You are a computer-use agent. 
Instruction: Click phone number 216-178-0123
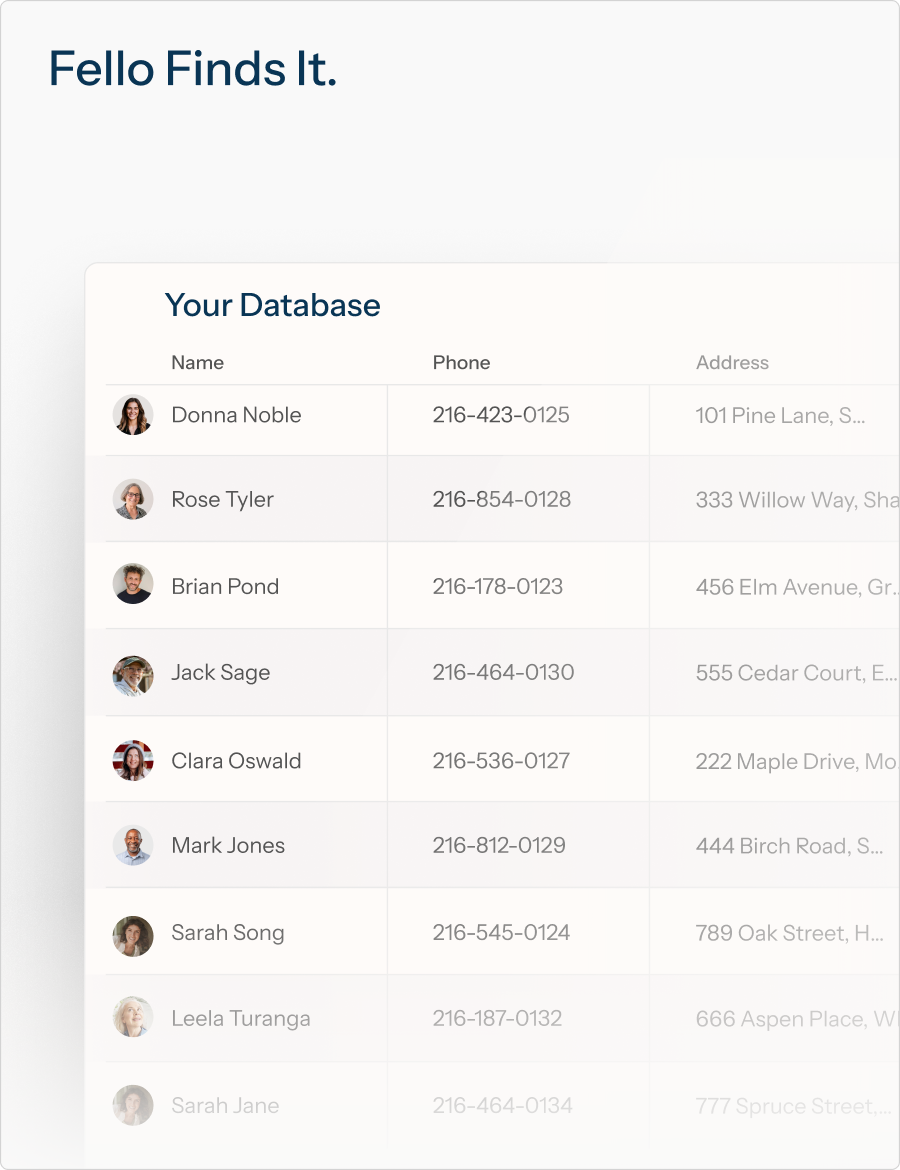pos(498,586)
